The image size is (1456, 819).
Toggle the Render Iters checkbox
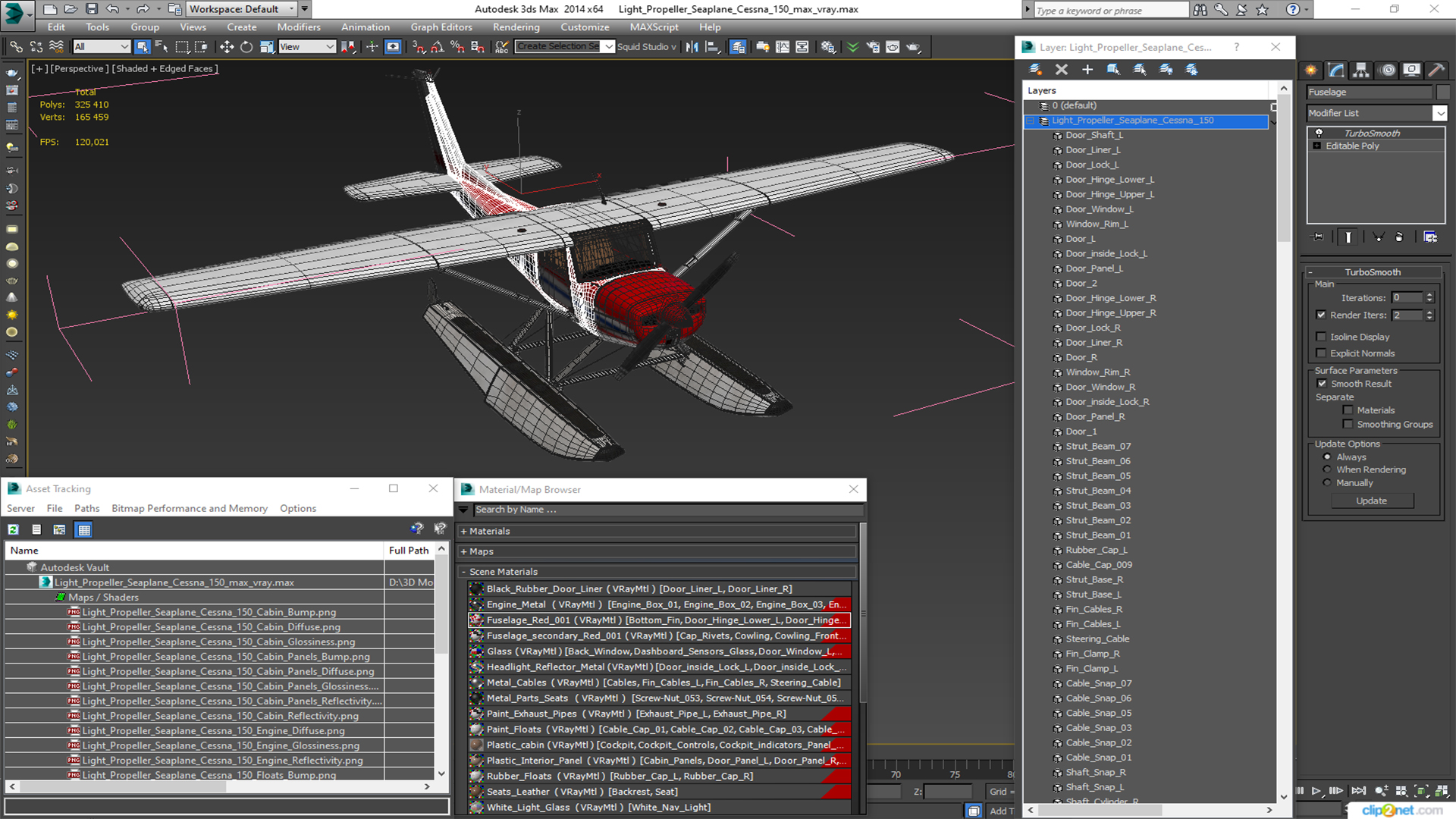(x=1321, y=315)
